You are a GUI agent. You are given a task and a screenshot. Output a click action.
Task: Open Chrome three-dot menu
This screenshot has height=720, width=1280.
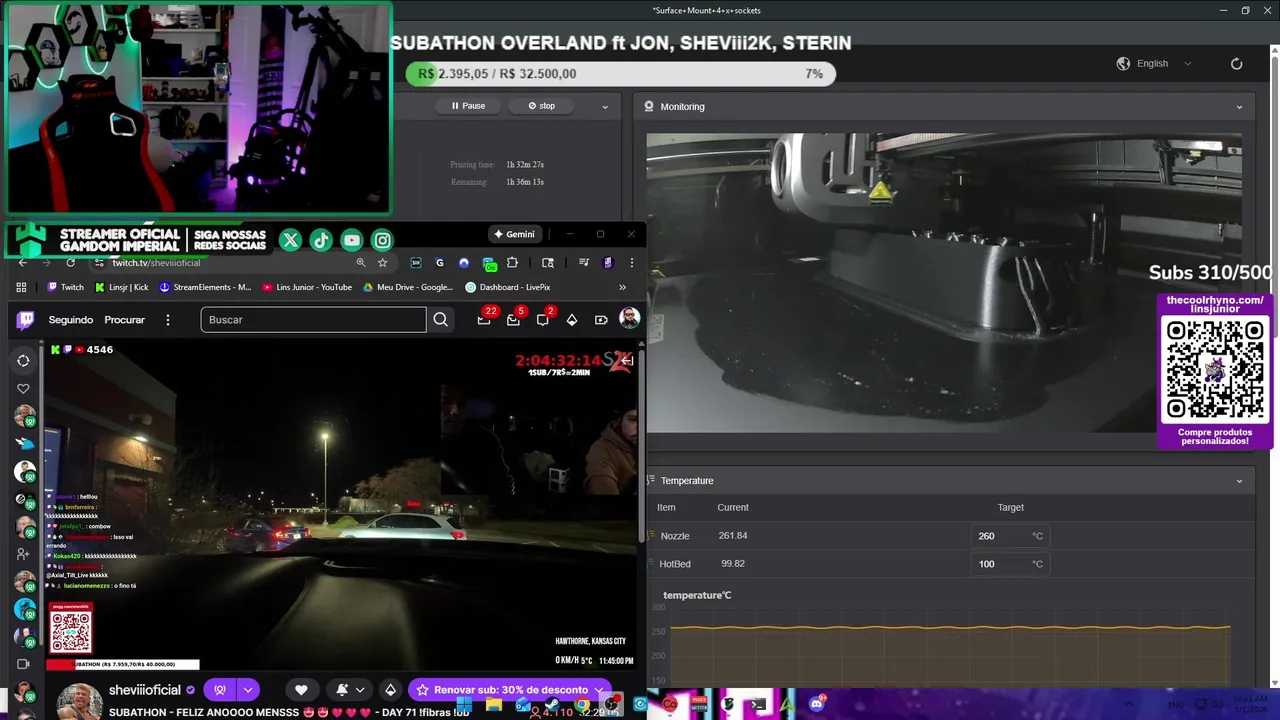coord(631,262)
